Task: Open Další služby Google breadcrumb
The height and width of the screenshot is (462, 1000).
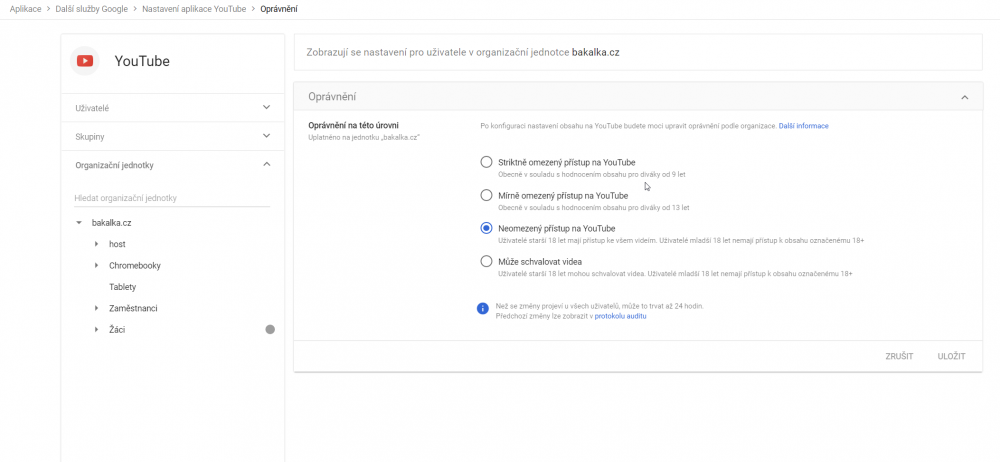Action: tap(91, 9)
